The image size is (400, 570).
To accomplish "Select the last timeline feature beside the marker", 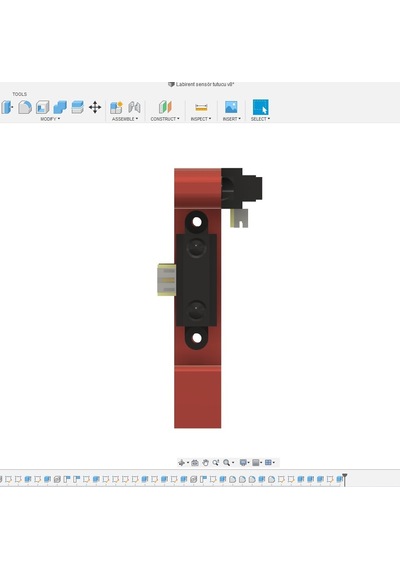I will click(x=339, y=479).
